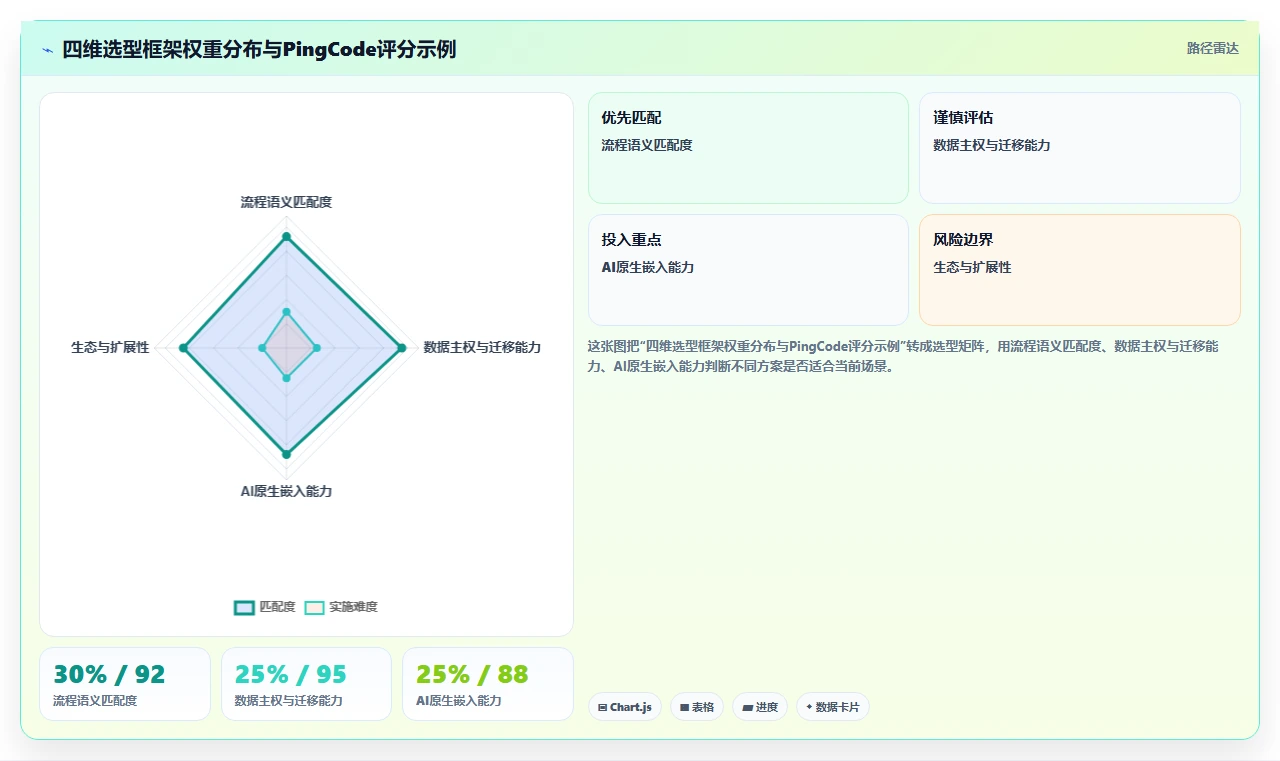The image size is (1280, 761).
Task: Click the description paragraph starting 这张图把
Action: coord(903,356)
